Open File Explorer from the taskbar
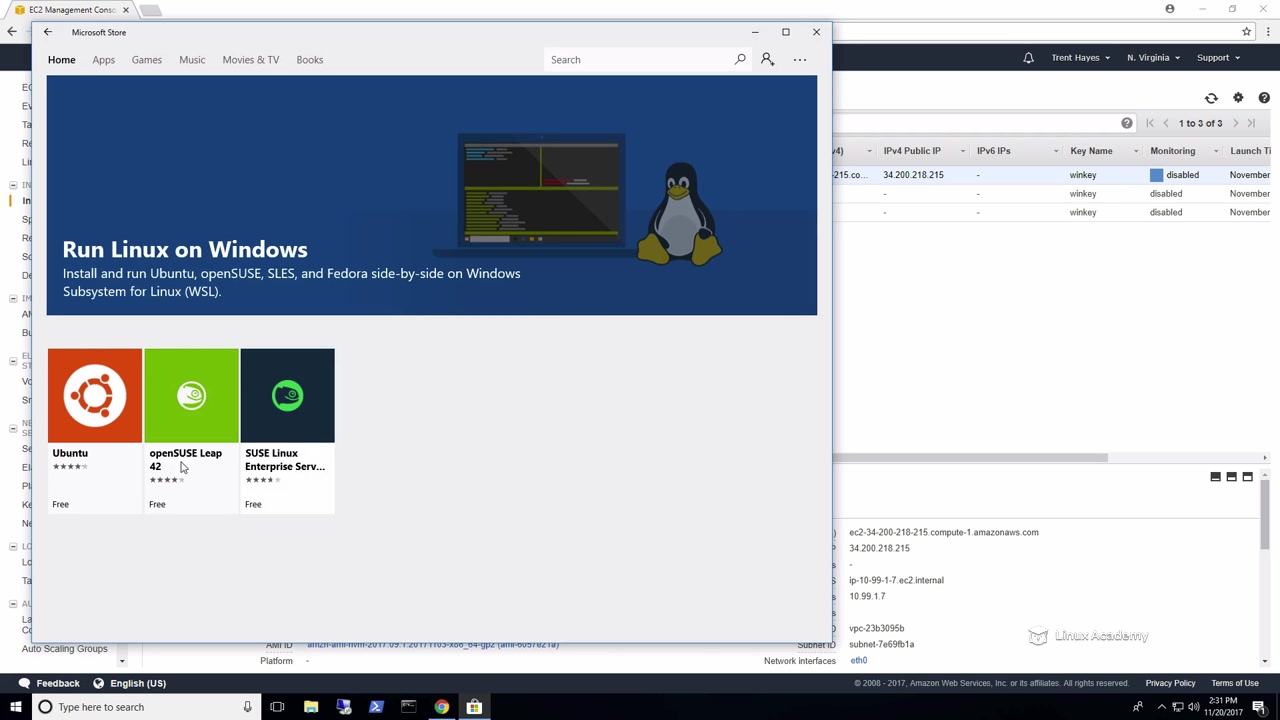 [x=311, y=707]
